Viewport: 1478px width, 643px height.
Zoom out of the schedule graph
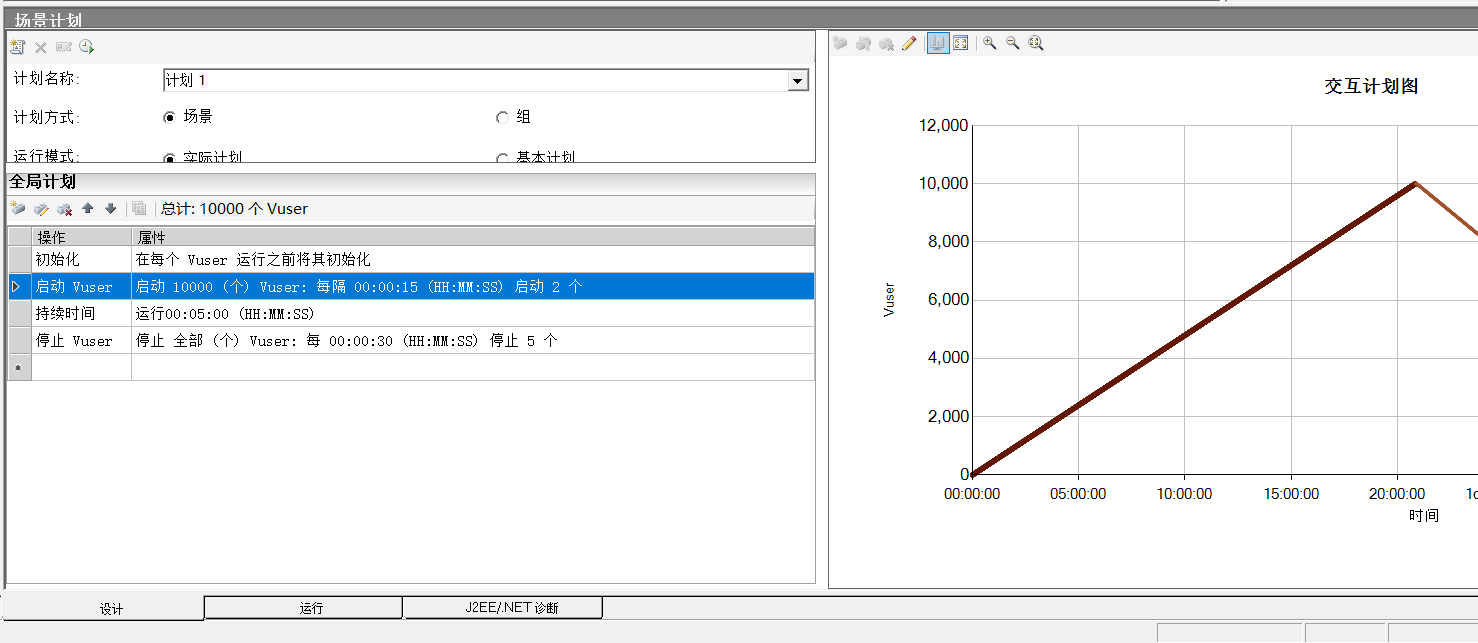[x=1012, y=42]
